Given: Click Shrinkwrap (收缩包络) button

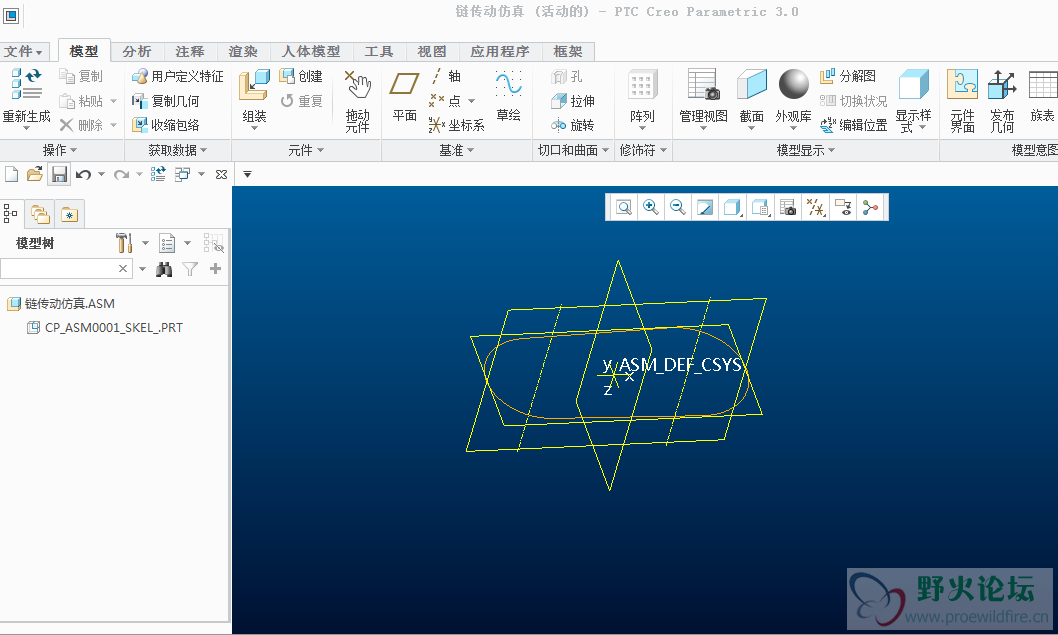Looking at the screenshot, I should [165, 125].
